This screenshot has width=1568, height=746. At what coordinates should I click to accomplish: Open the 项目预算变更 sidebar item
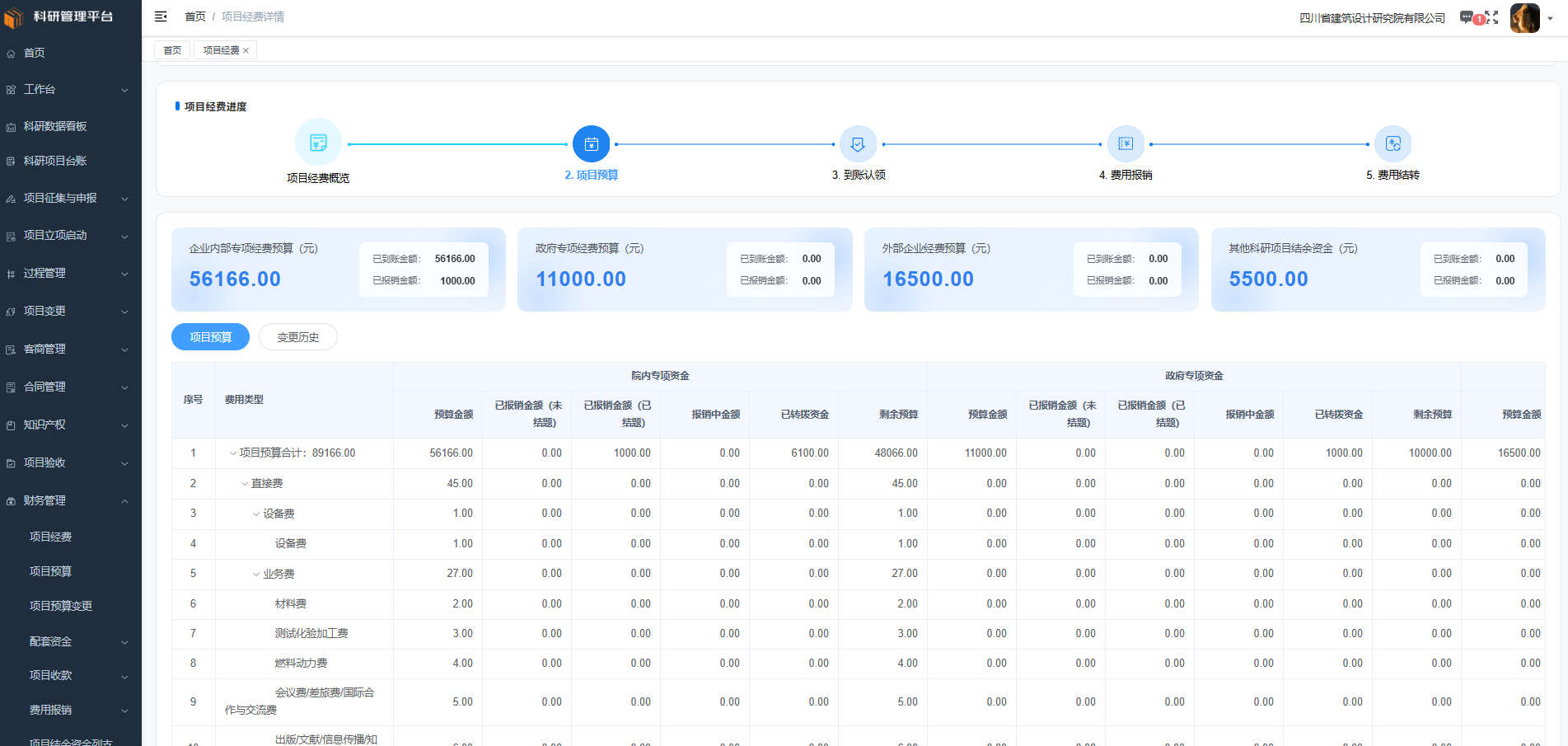coord(61,606)
